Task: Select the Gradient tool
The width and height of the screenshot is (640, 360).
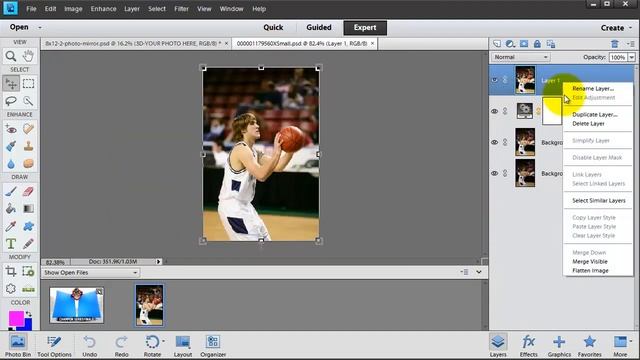Action: [28, 209]
